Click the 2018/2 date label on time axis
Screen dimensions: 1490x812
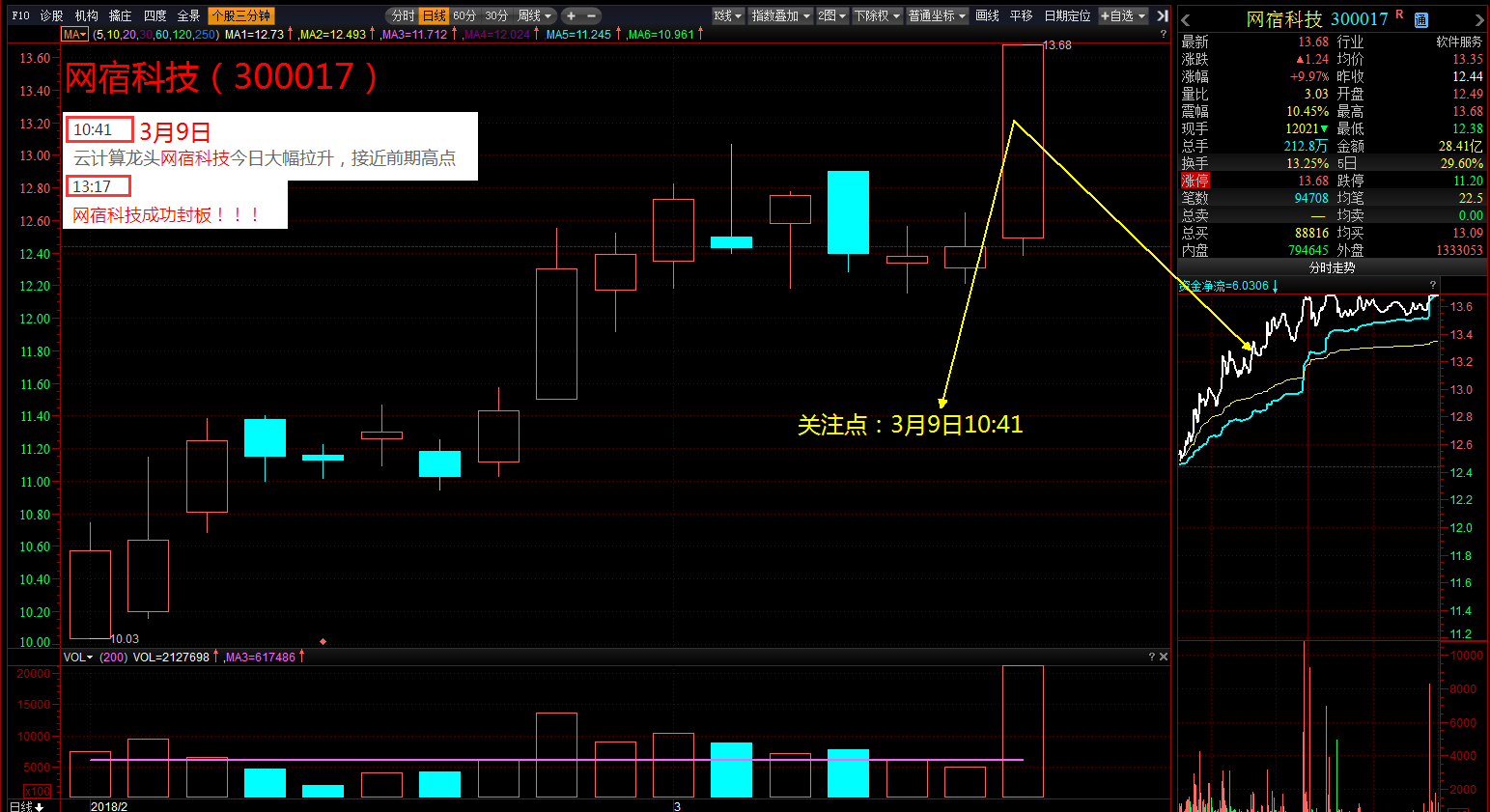[108, 806]
